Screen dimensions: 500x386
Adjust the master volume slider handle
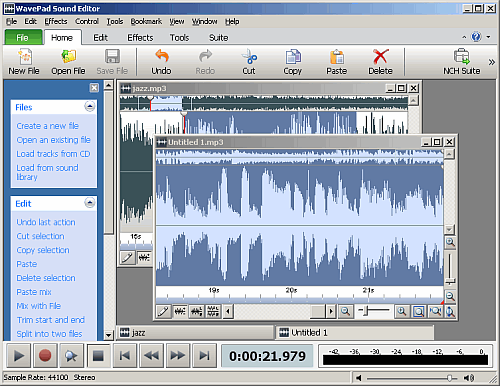[450, 378]
